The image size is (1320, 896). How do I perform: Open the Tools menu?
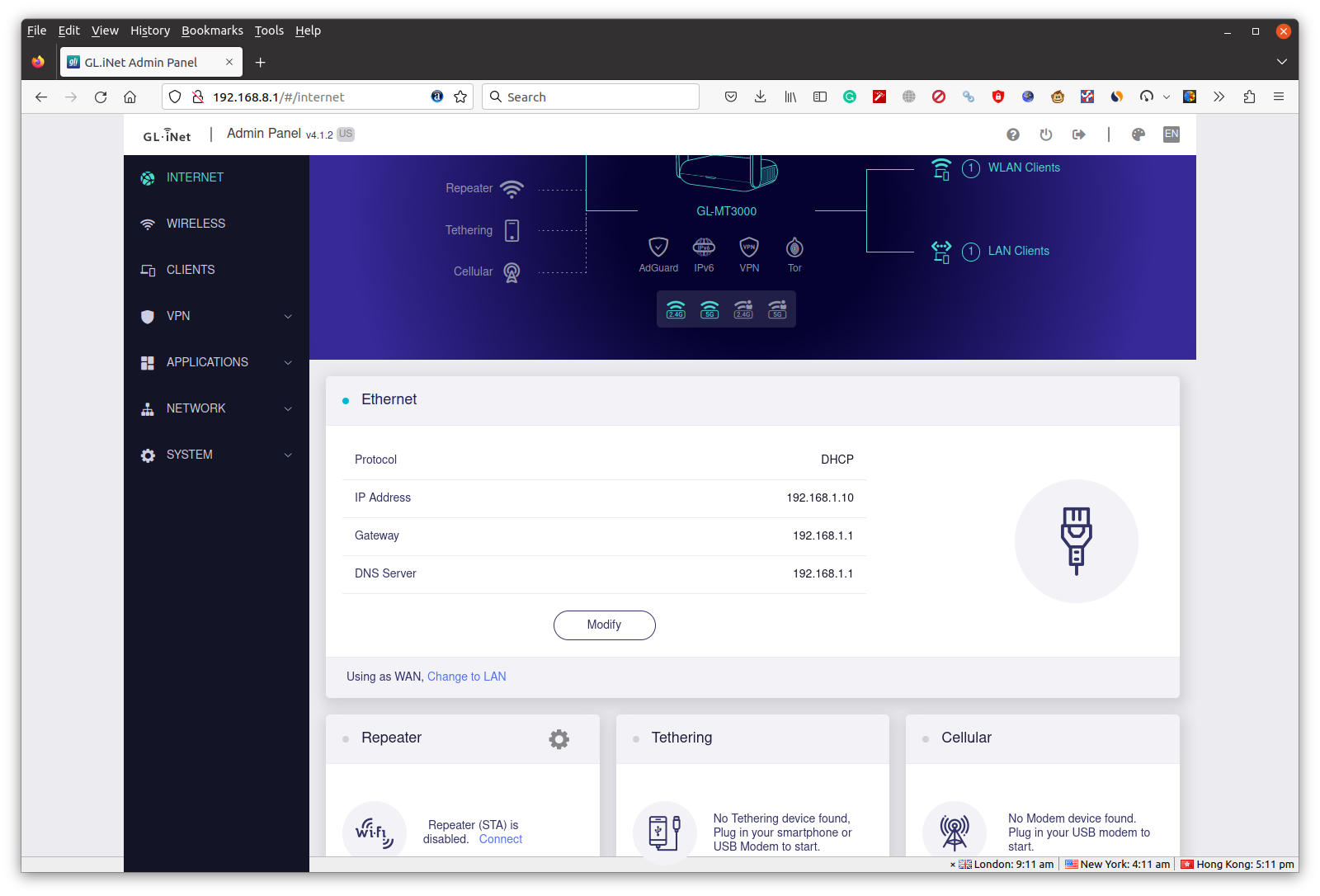point(269,31)
